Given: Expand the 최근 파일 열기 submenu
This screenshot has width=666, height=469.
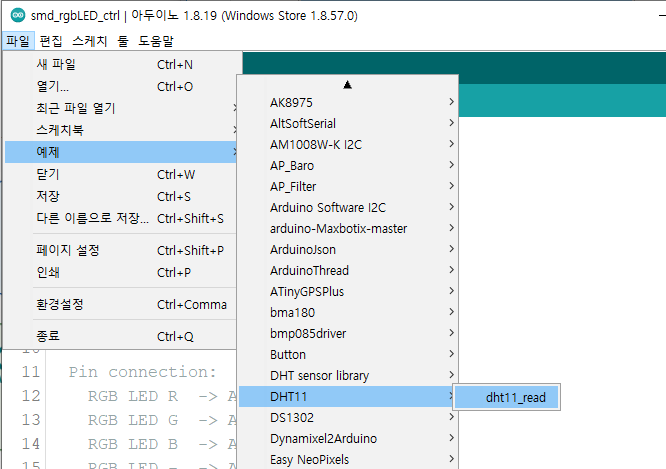Looking at the screenshot, I should (121, 108).
